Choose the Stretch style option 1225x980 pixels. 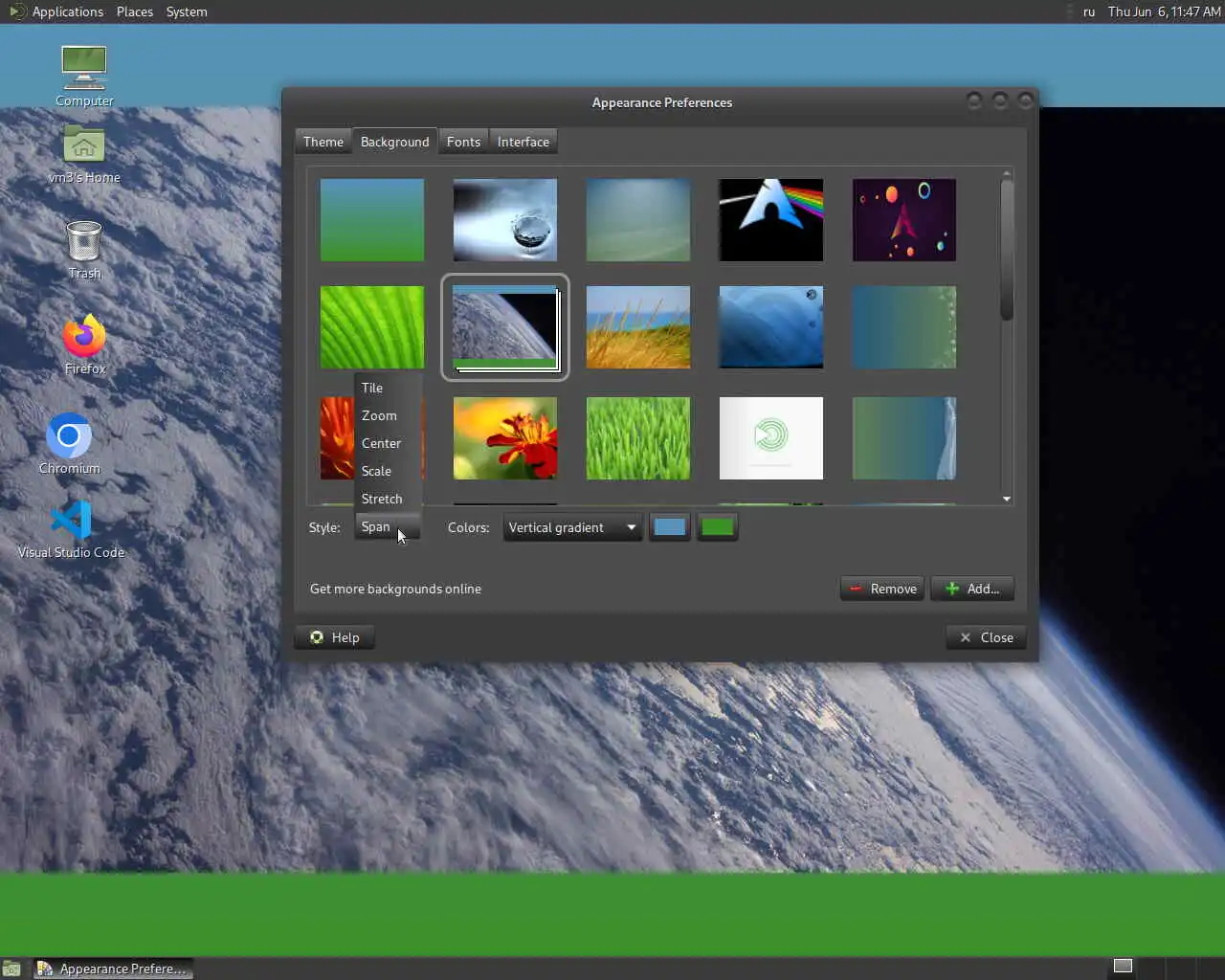(x=388, y=499)
